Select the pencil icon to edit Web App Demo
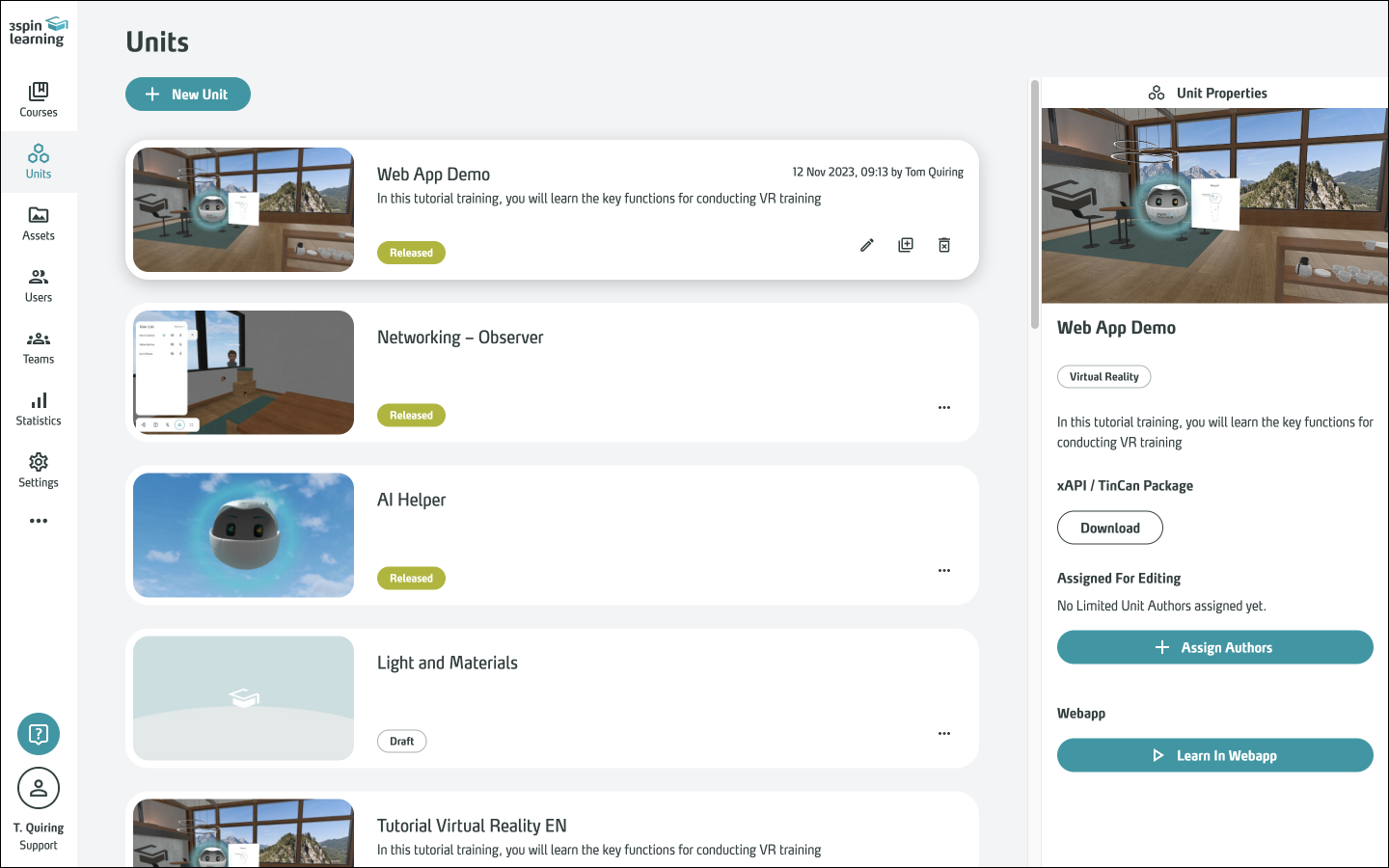 click(866, 245)
